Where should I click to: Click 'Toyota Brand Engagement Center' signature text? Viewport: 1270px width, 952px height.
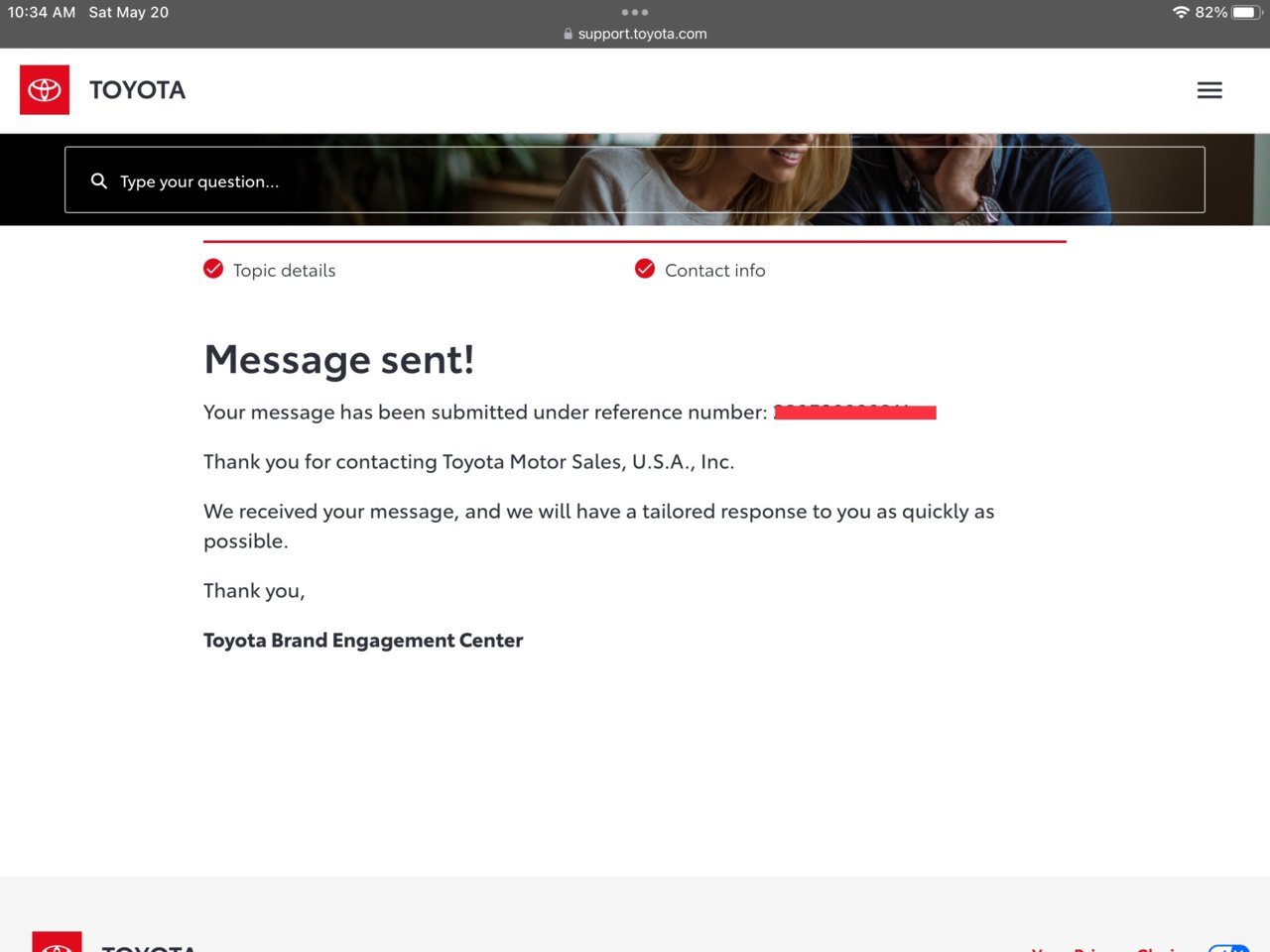click(x=363, y=641)
